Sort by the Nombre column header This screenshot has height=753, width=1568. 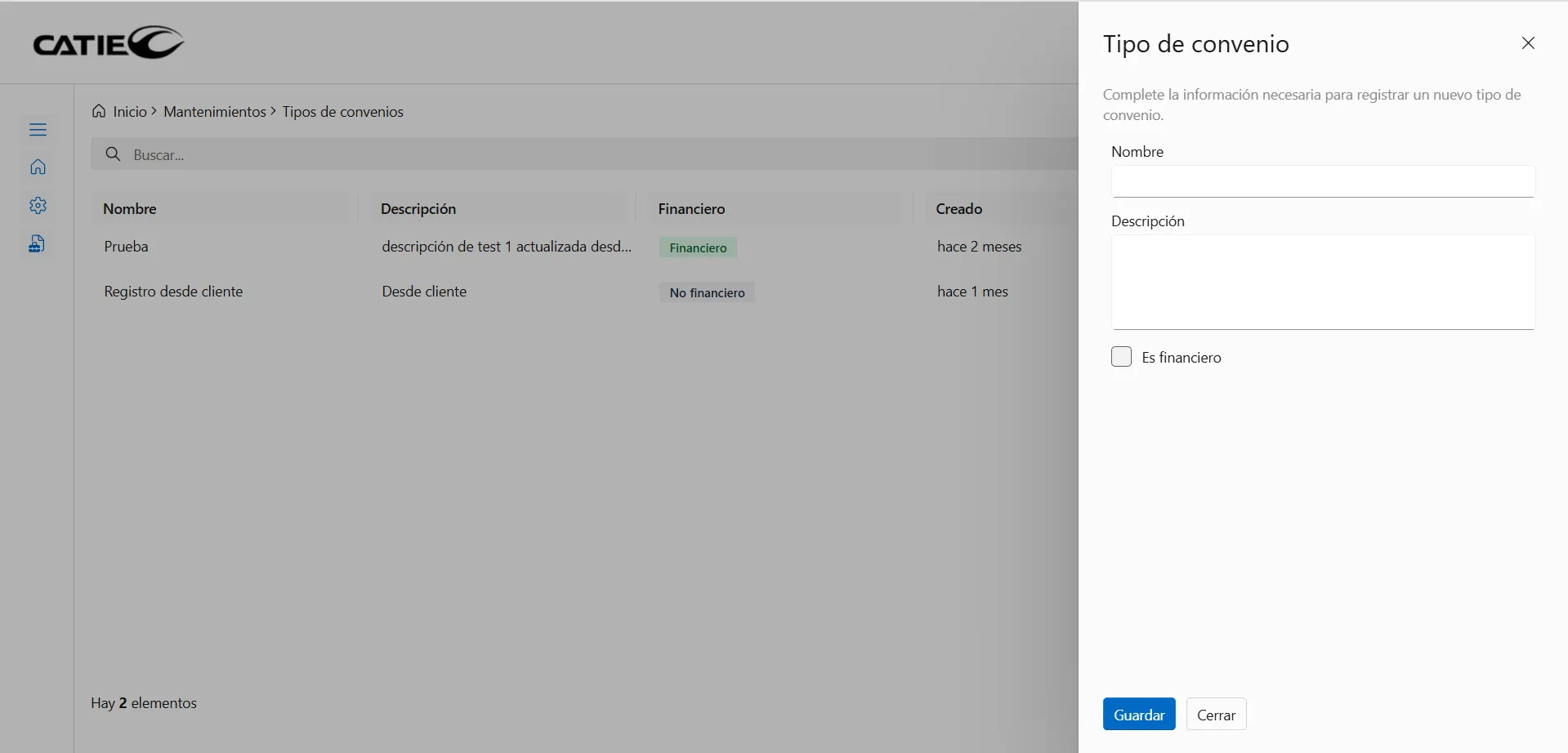(130, 209)
